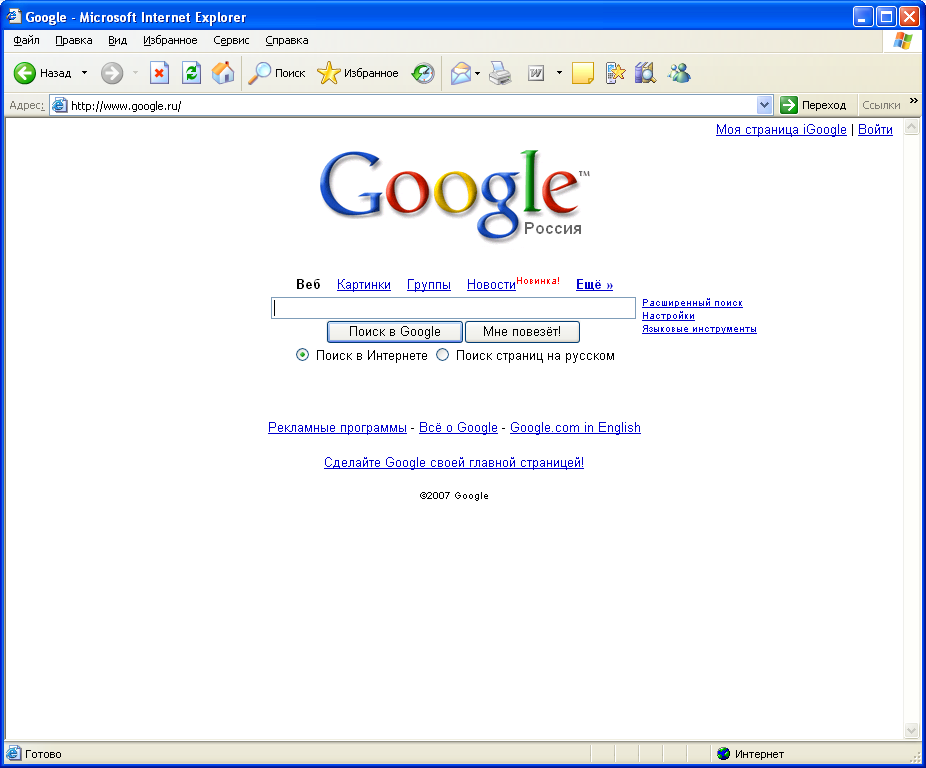Open 'Google.com in English' link
The image size is (926, 768).
coord(575,427)
